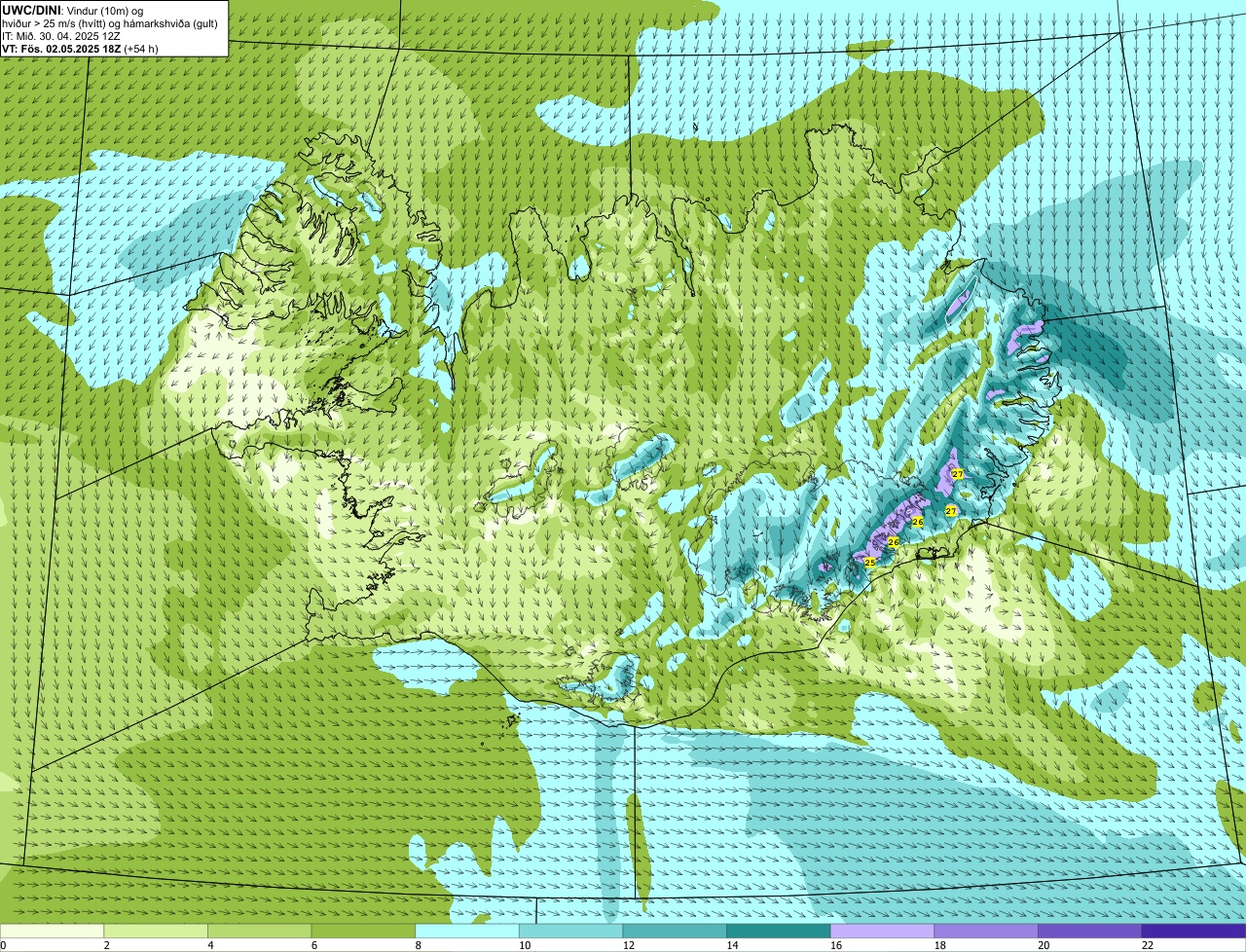Click the northernmost yellow gust marker labeled 27
1246x952 pixels.
point(958,474)
